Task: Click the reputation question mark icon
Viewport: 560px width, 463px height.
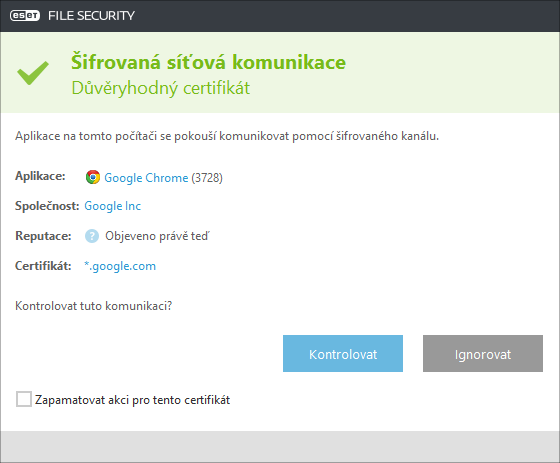Action: (92, 236)
